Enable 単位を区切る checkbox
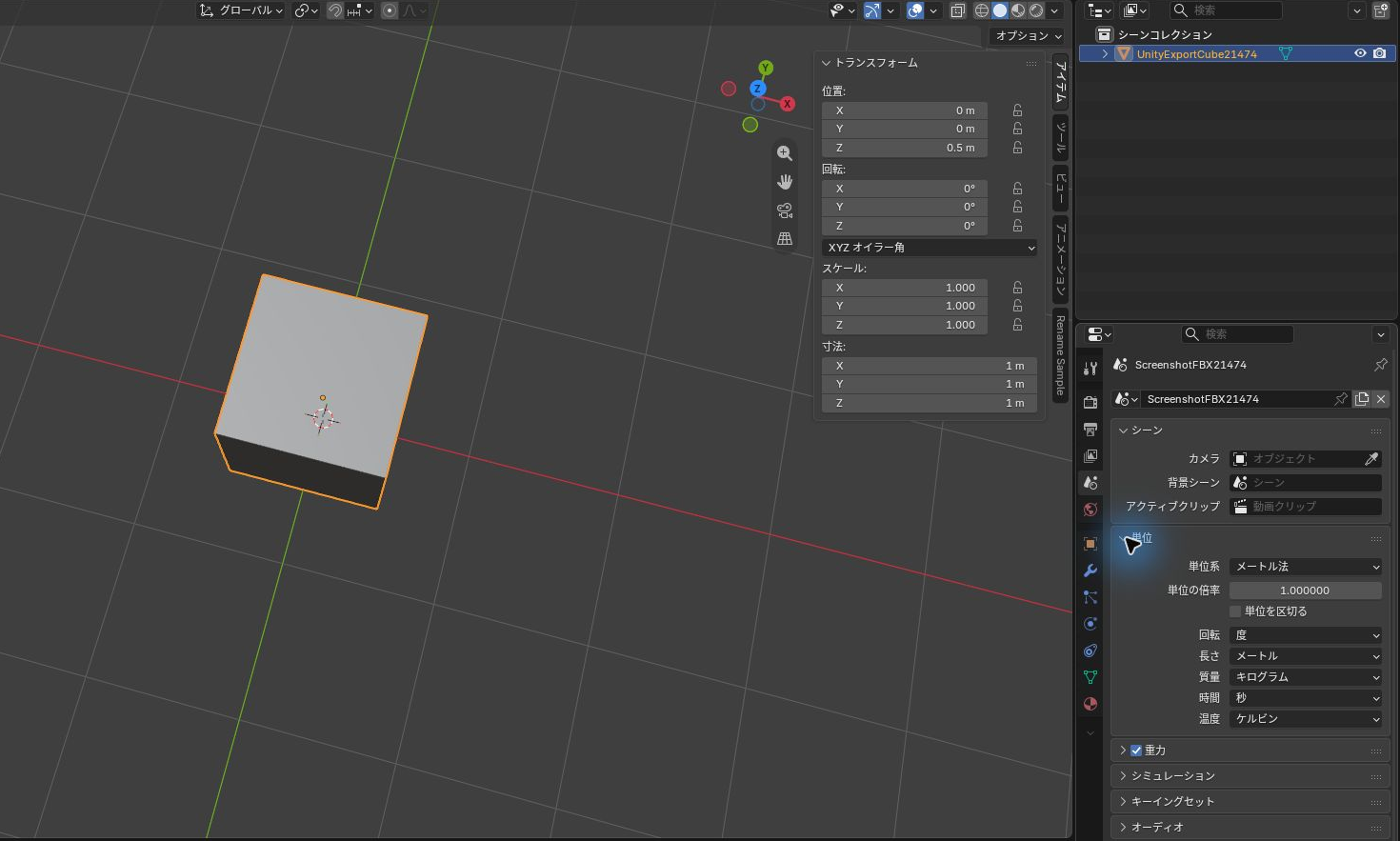Screen dimensions: 1400x841 tap(1235, 611)
